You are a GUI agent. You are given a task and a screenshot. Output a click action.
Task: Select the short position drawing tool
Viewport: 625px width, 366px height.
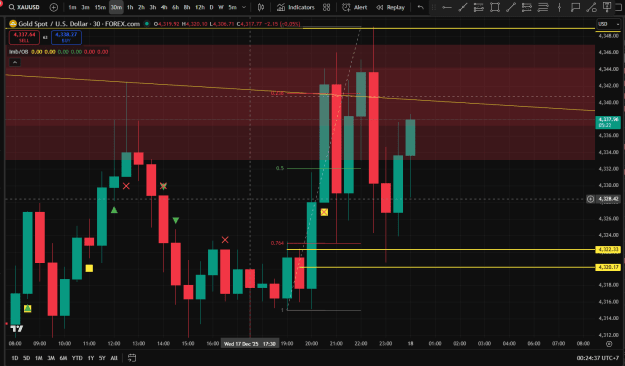click(x=527, y=7)
